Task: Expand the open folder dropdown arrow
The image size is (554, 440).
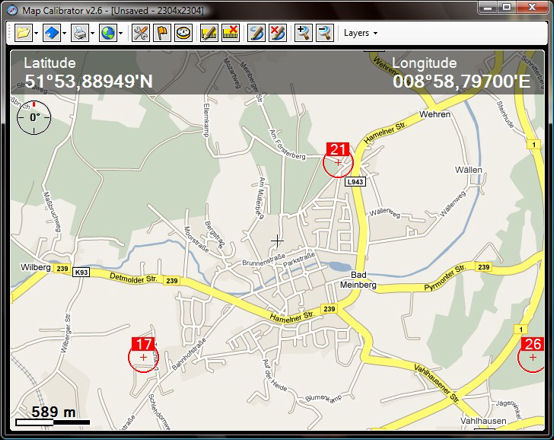Action: [x=36, y=34]
